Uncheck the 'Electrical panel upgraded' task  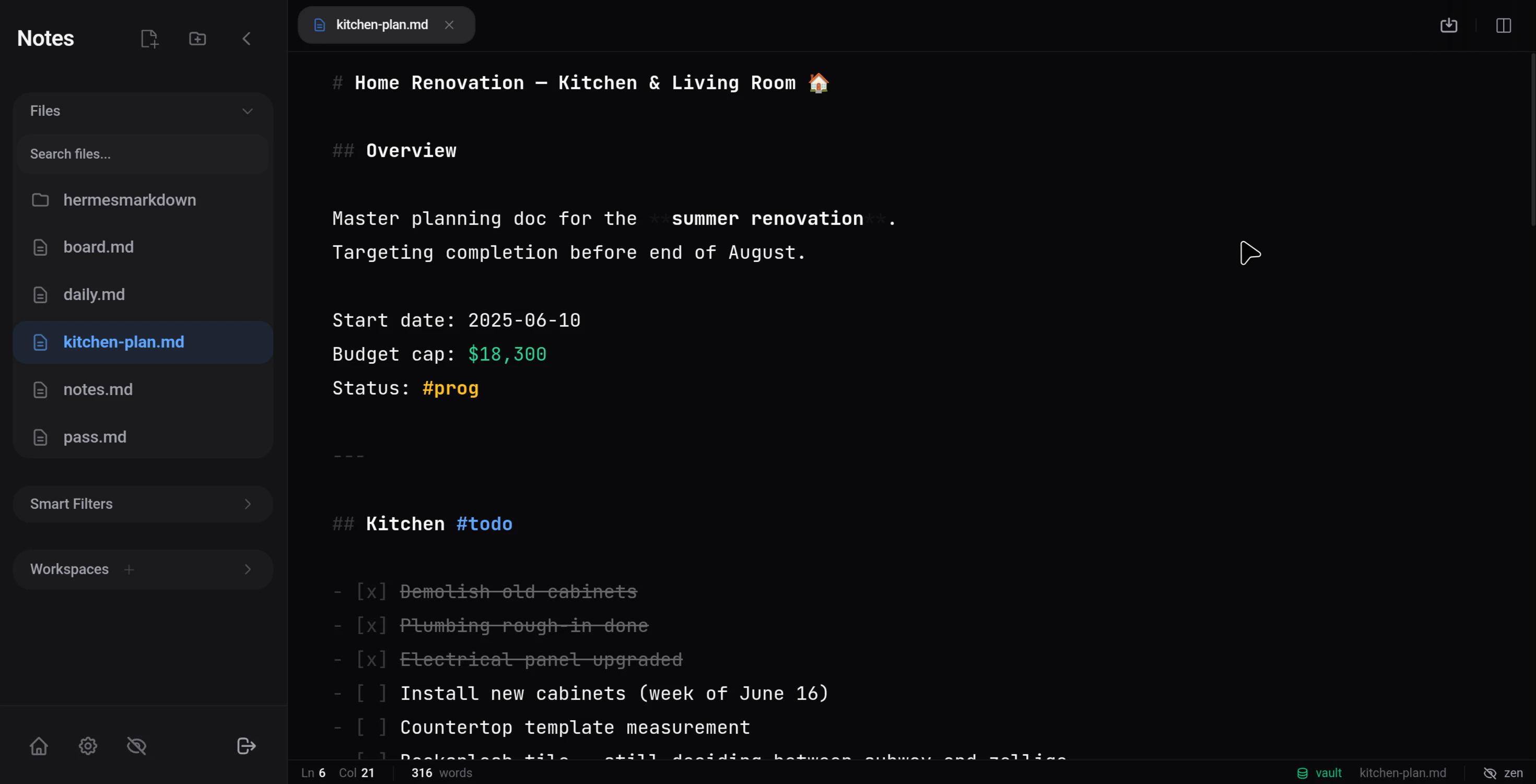(x=371, y=659)
